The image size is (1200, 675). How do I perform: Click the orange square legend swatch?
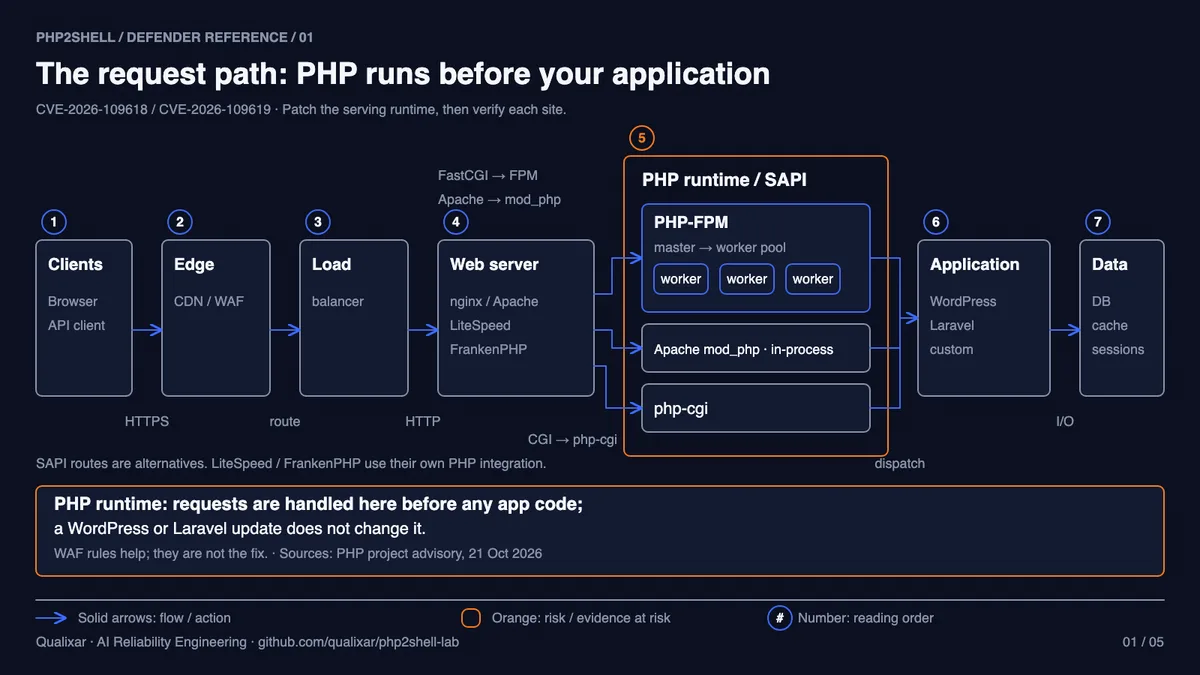[x=471, y=618]
